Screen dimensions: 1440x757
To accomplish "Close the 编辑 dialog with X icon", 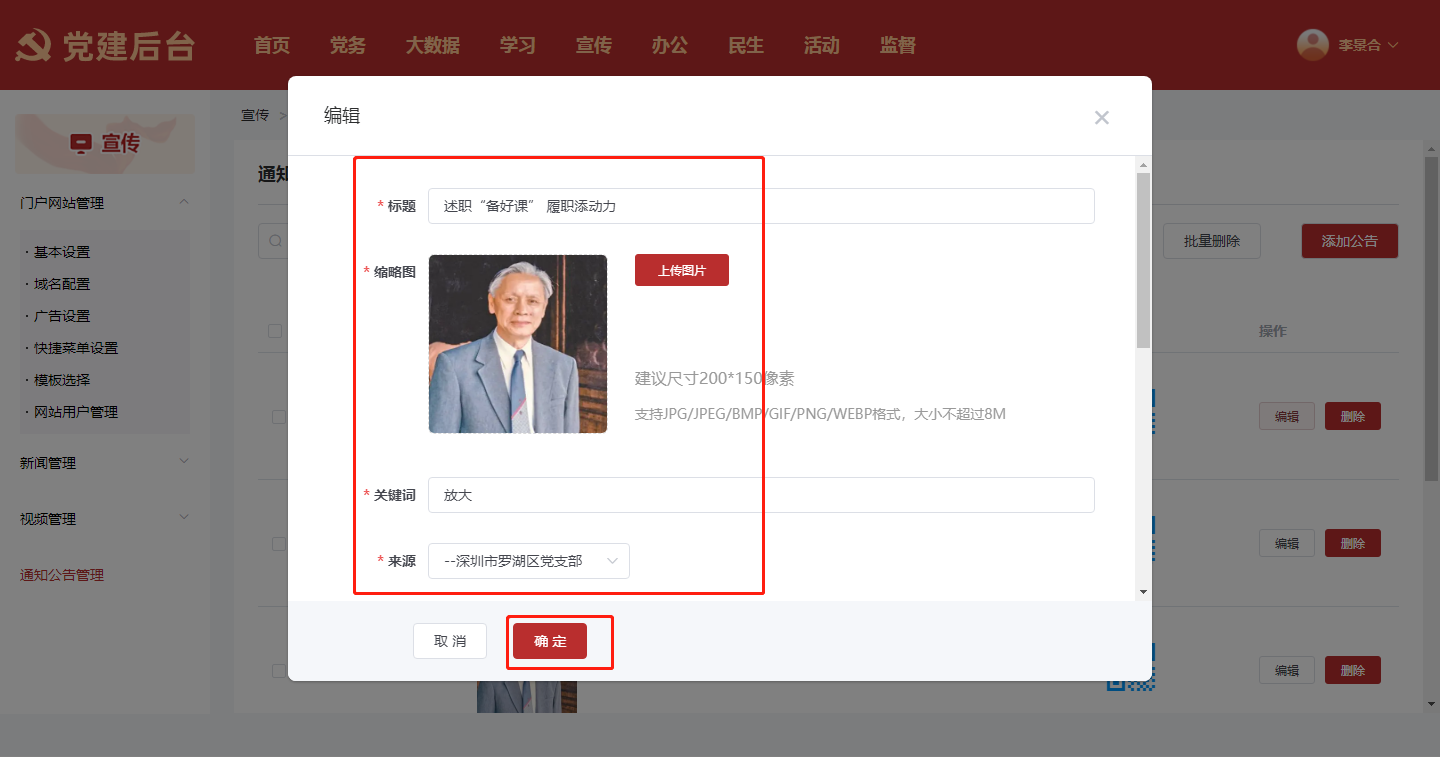I will pos(1101,118).
